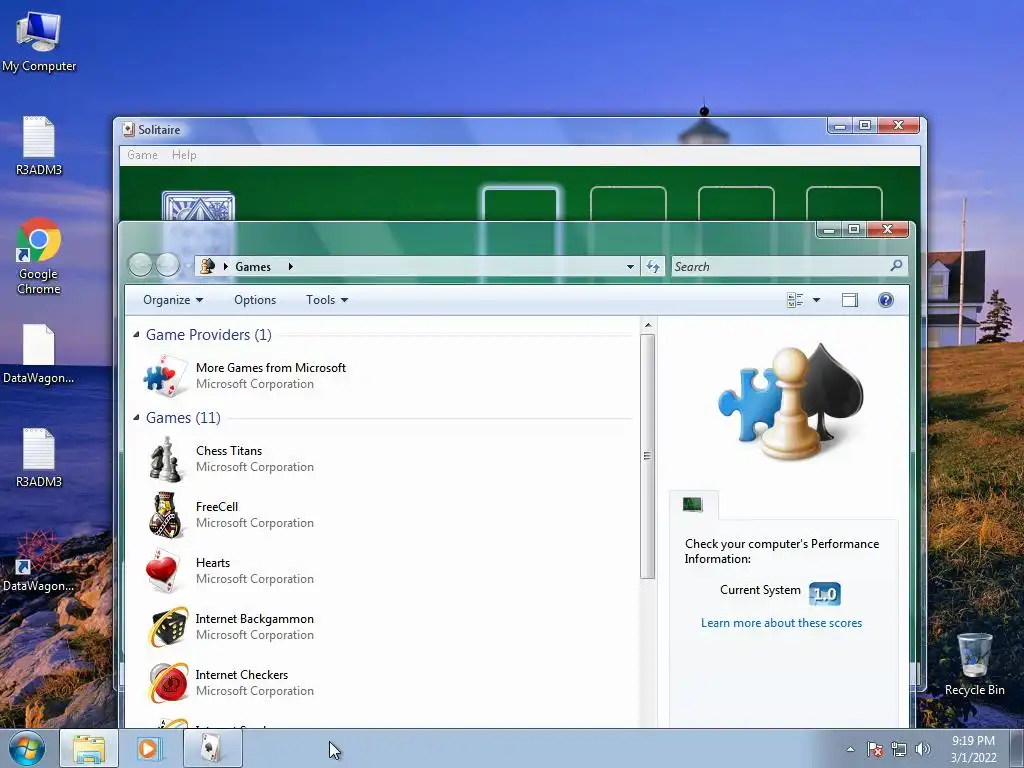1024x768 pixels.
Task: Open the Windows Start menu orb
Action: coord(27,748)
